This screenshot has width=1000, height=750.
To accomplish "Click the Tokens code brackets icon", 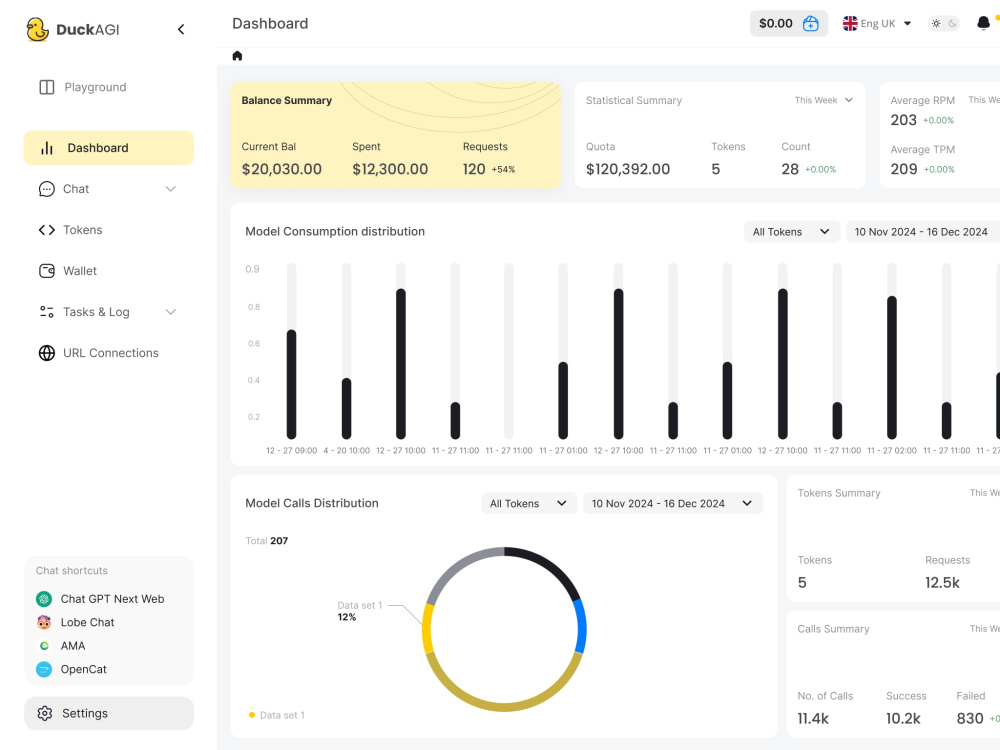I will [x=47, y=230].
